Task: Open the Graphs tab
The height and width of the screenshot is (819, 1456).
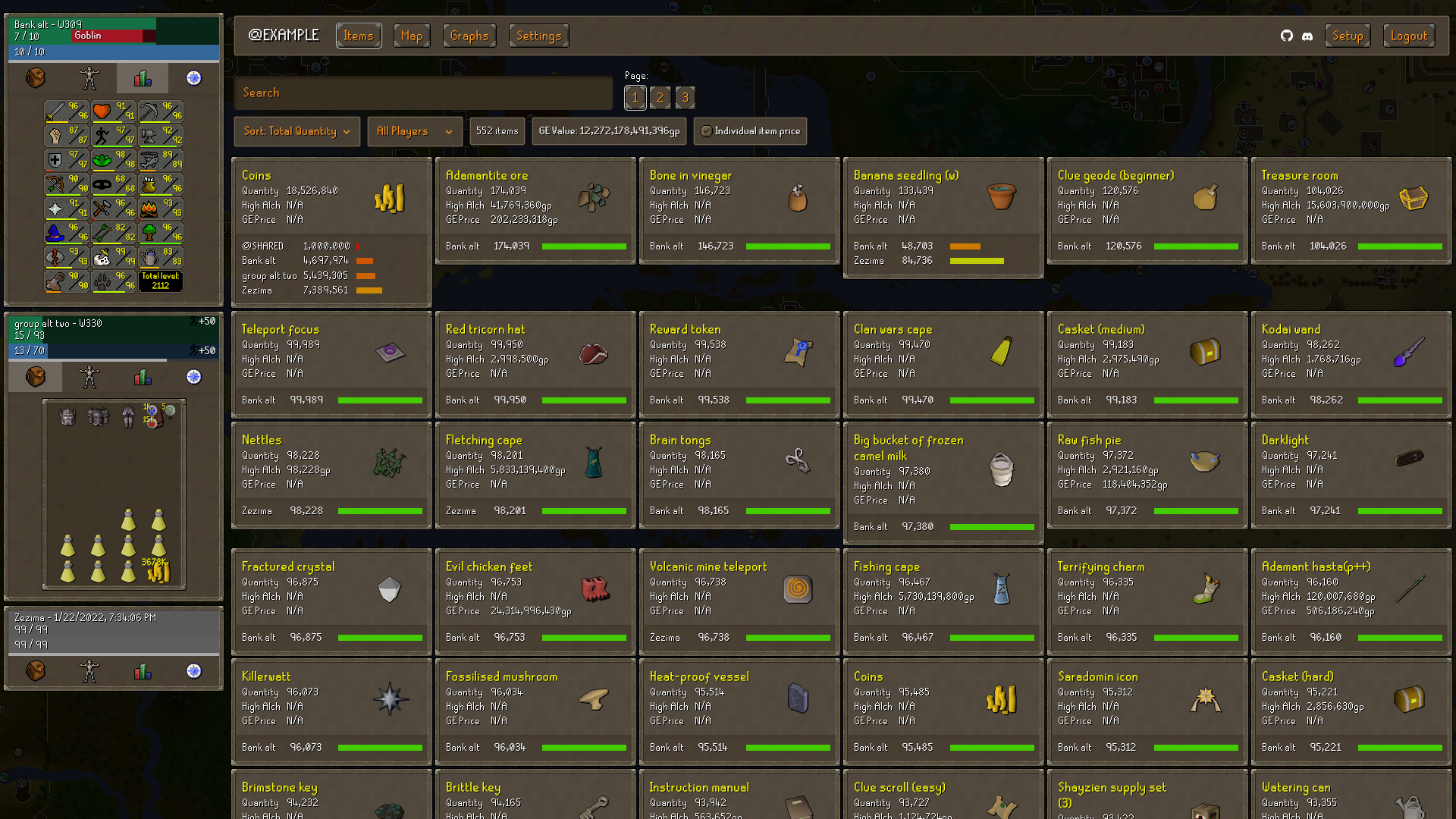Action: coord(469,36)
